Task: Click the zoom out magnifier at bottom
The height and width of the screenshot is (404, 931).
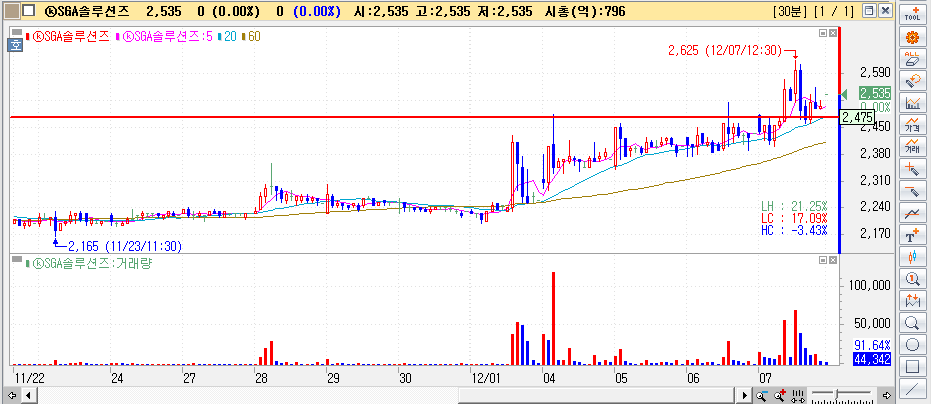Action: (761, 396)
